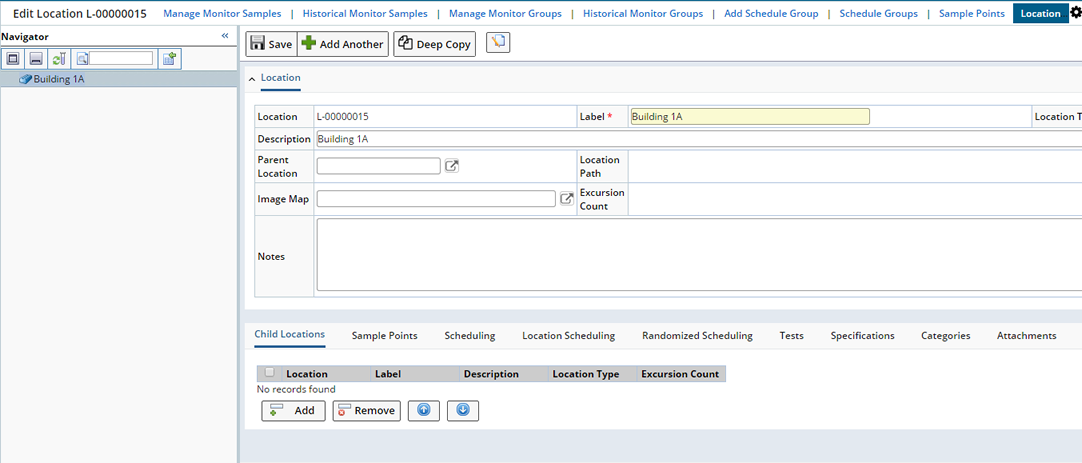The height and width of the screenshot is (463, 1082).
Task: Open the Location Scheduling tab
Action: 569,335
